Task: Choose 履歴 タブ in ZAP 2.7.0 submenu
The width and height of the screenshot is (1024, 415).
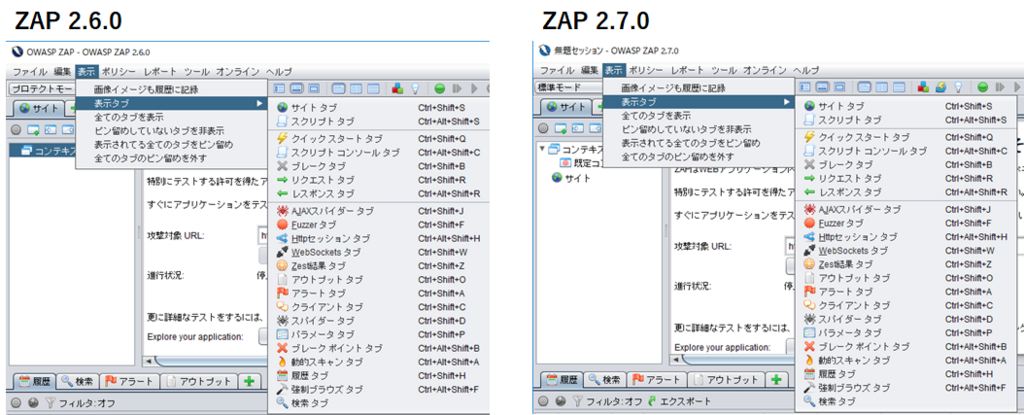Action: coord(906,374)
